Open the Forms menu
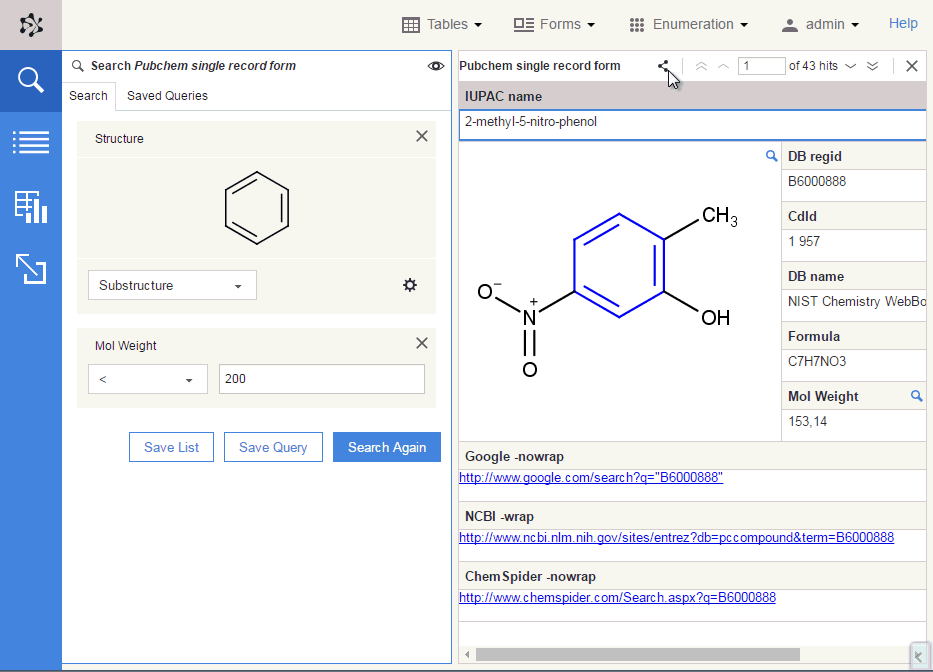933x672 pixels. pyautogui.click(x=554, y=24)
